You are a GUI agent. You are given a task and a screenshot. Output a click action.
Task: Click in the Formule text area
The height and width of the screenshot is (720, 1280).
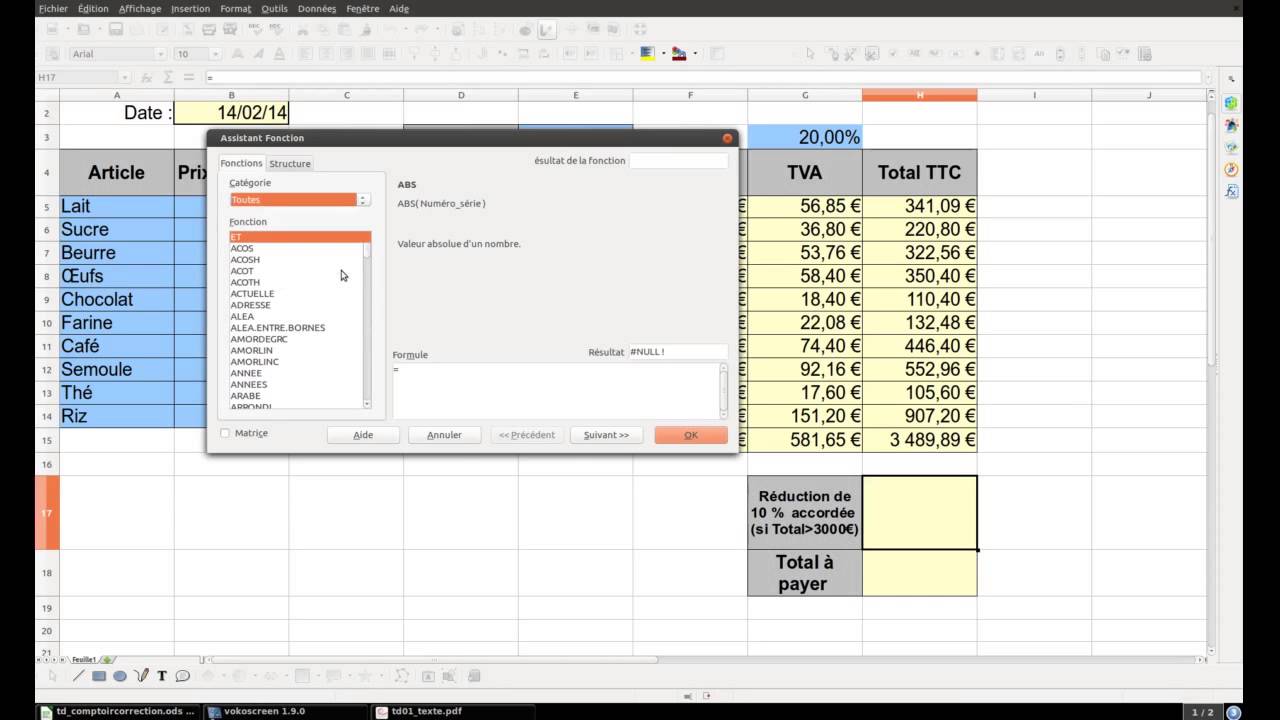click(x=555, y=390)
